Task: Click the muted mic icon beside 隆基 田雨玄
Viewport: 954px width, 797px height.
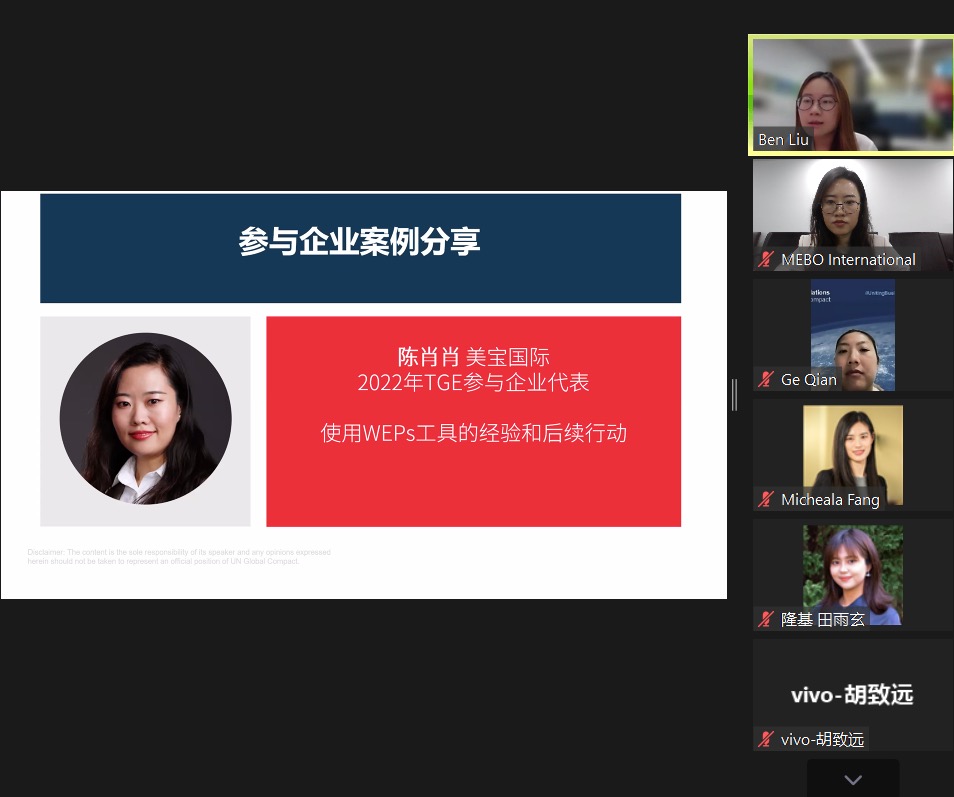Action: (x=767, y=620)
